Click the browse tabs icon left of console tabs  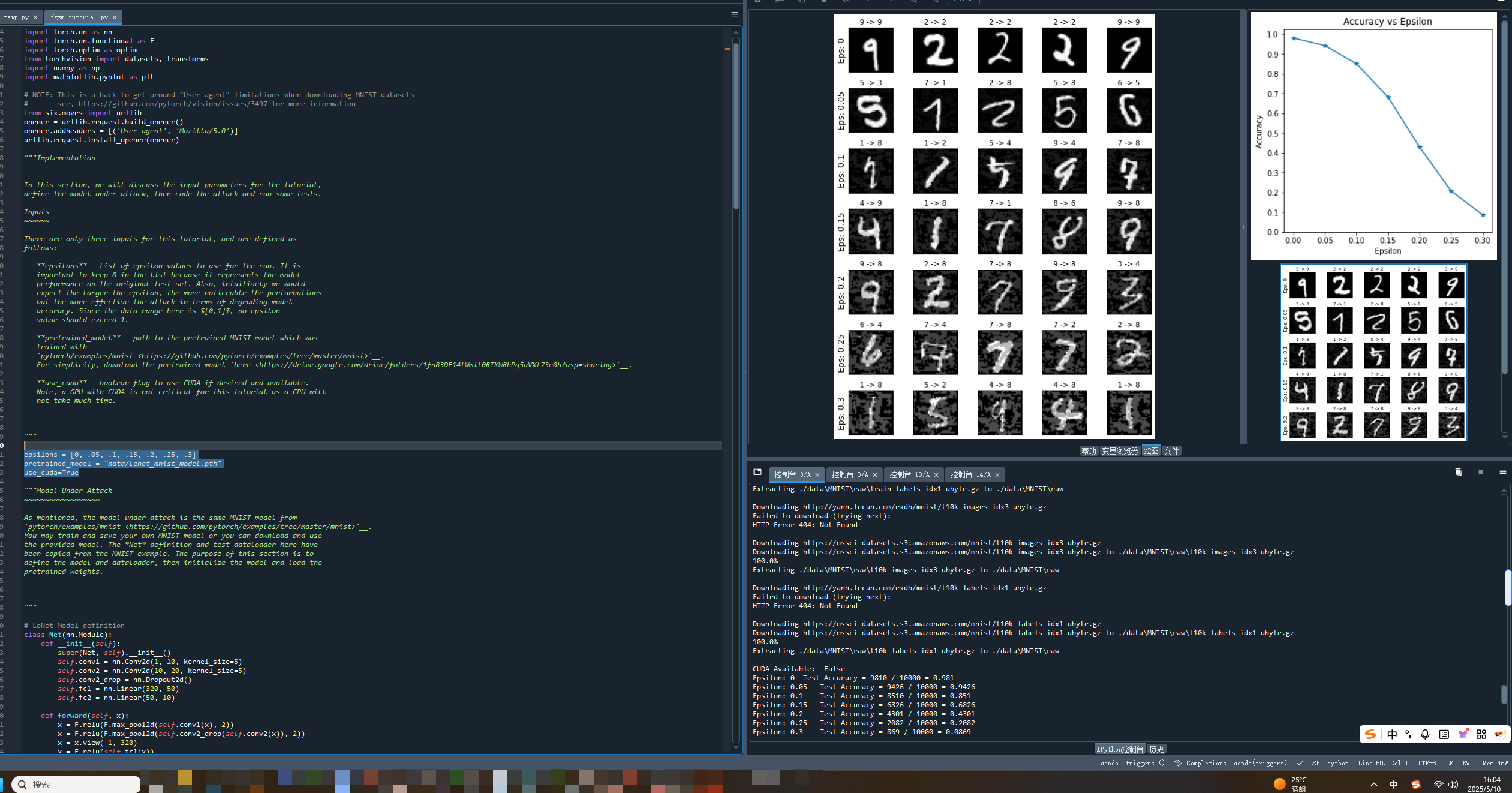(x=757, y=472)
